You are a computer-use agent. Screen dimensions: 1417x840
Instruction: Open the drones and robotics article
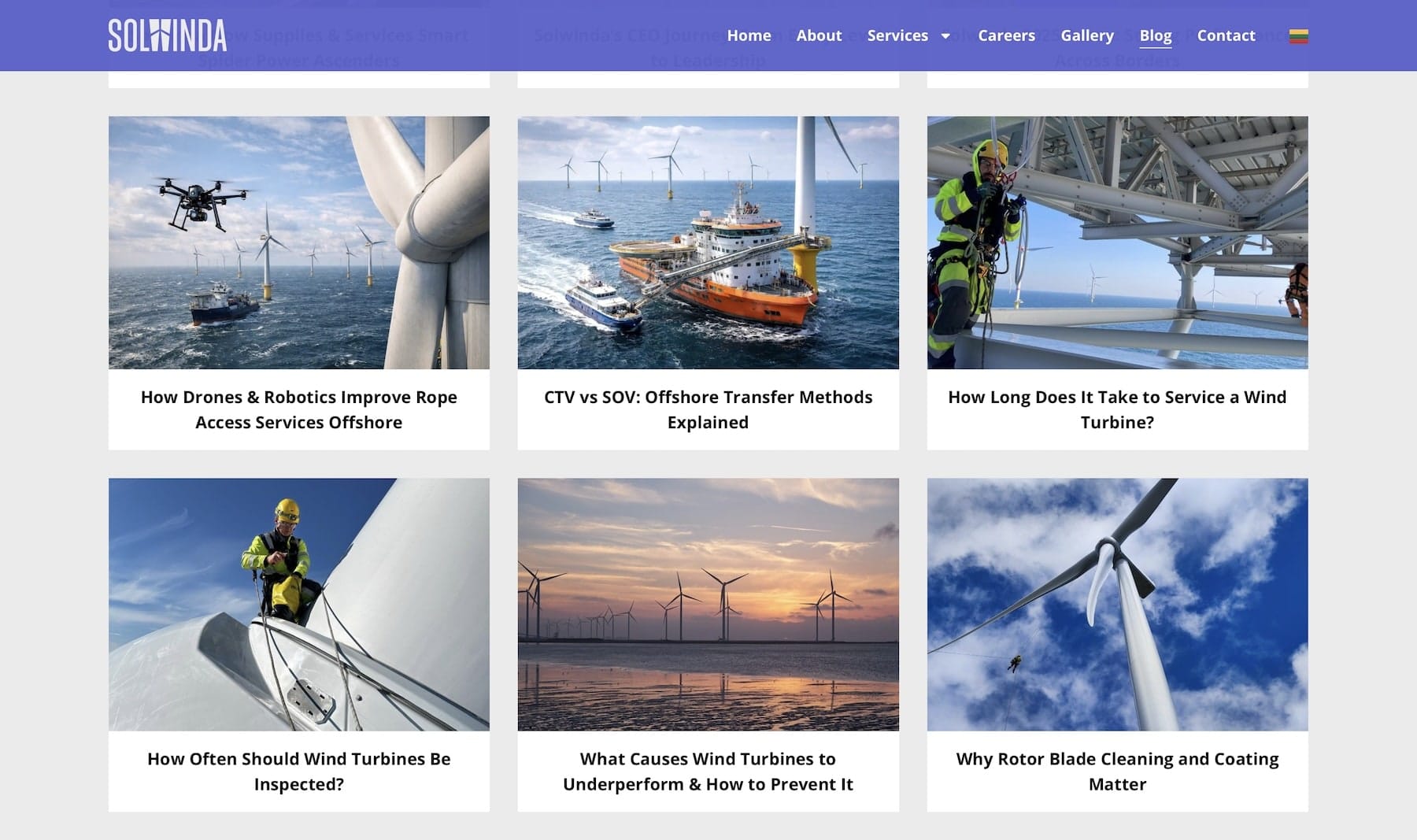pos(298,409)
